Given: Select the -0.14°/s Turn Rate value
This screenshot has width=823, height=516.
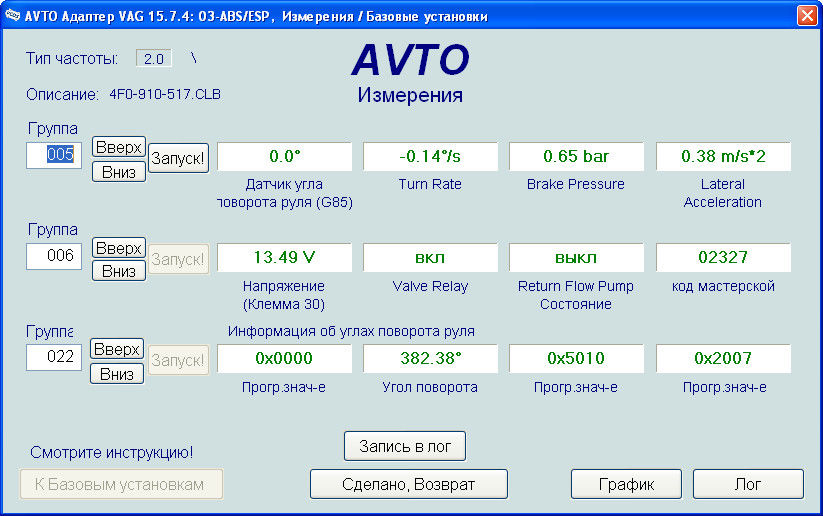Looking at the screenshot, I should click(x=430, y=156).
